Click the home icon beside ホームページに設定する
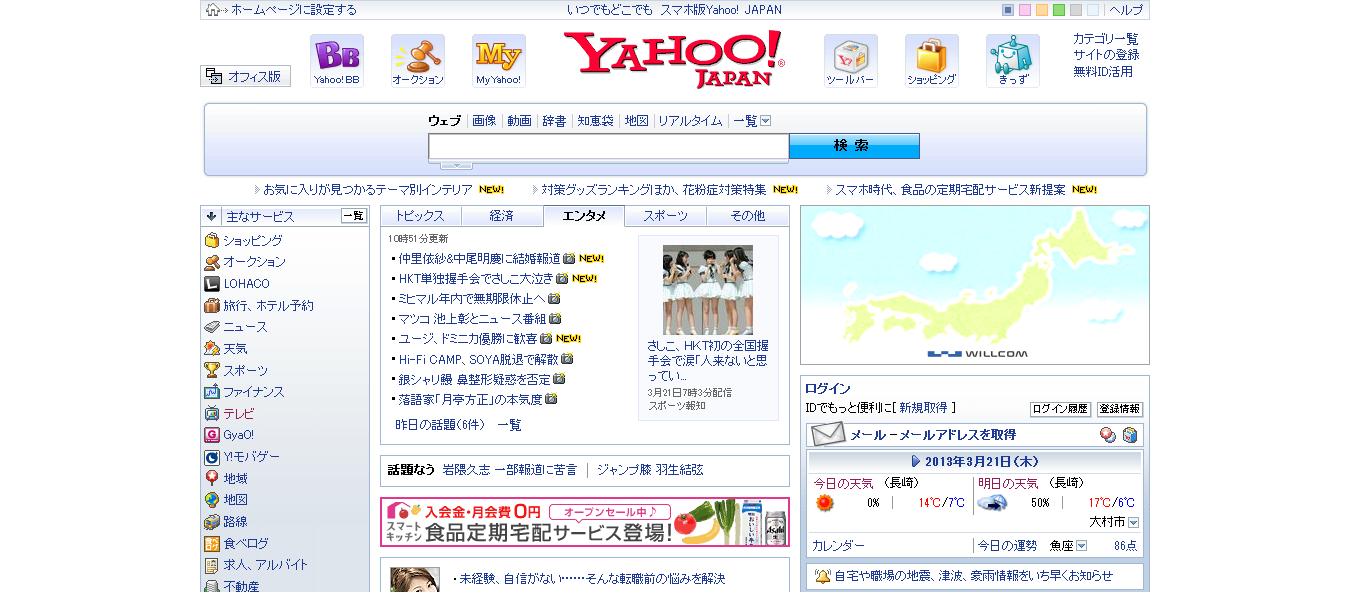Image resolution: width=1349 pixels, height=592 pixels. (212, 10)
